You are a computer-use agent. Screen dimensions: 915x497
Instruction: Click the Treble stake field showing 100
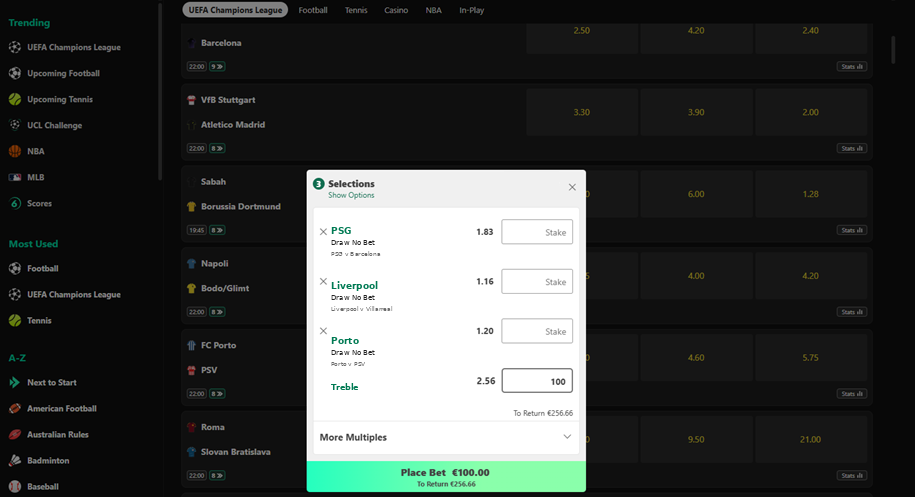pyautogui.click(x=537, y=381)
